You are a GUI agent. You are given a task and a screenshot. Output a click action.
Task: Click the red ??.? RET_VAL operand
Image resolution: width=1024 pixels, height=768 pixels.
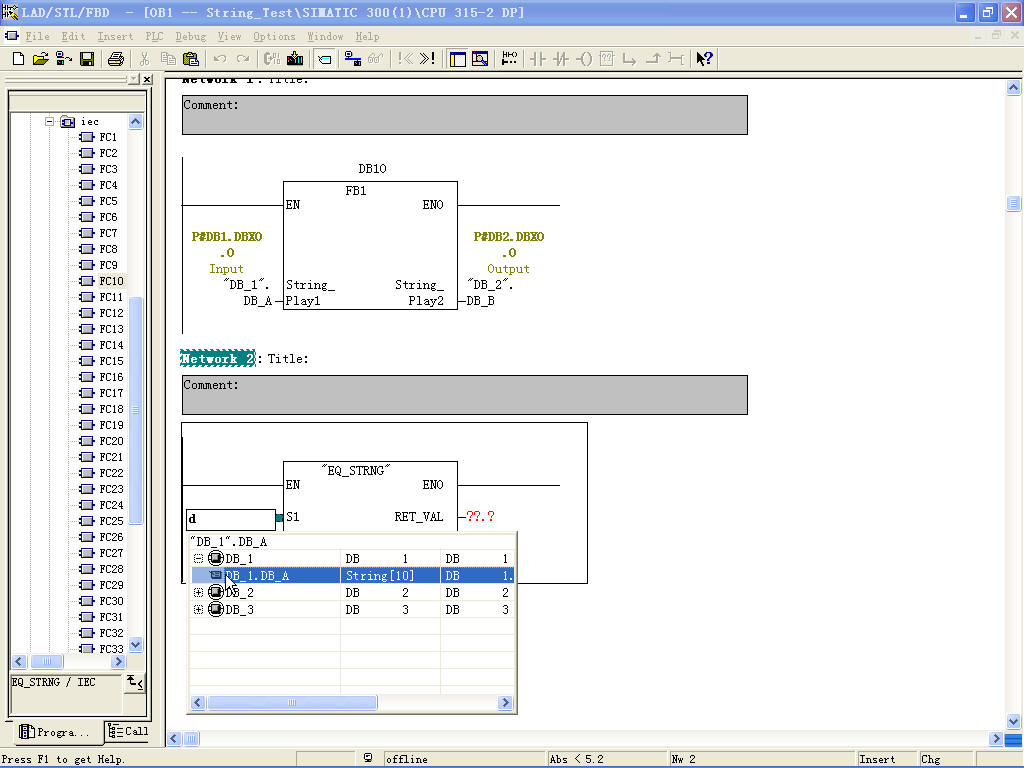coord(480,517)
